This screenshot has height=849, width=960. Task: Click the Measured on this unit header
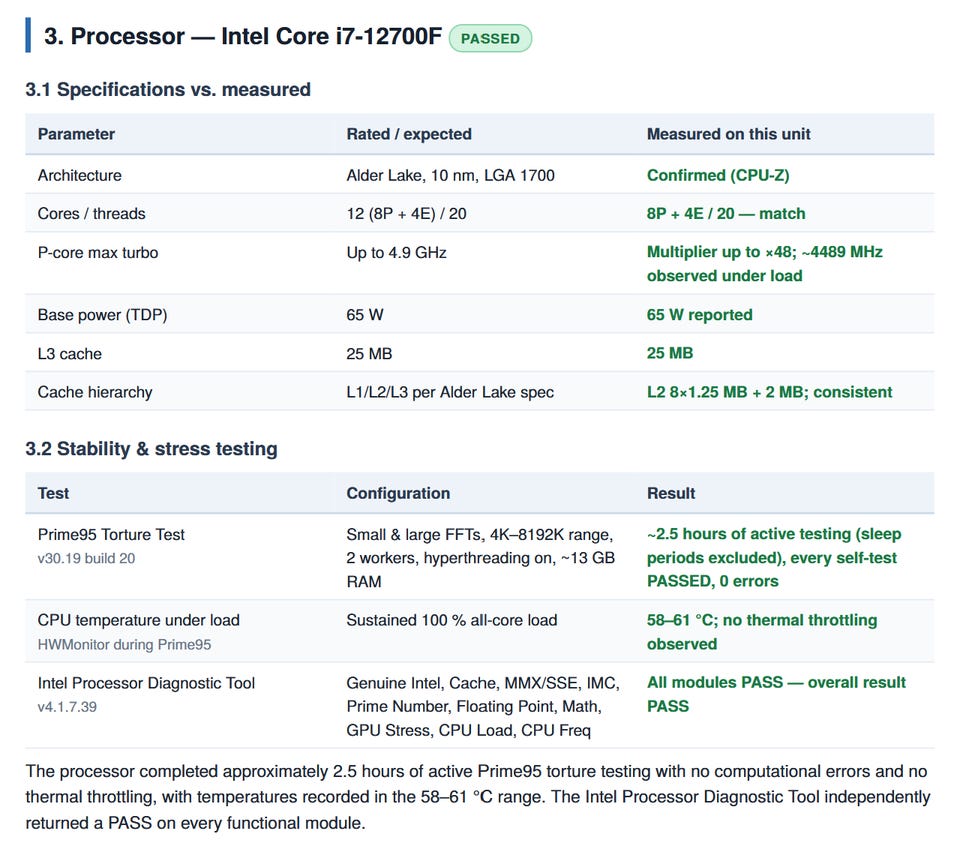729,134
